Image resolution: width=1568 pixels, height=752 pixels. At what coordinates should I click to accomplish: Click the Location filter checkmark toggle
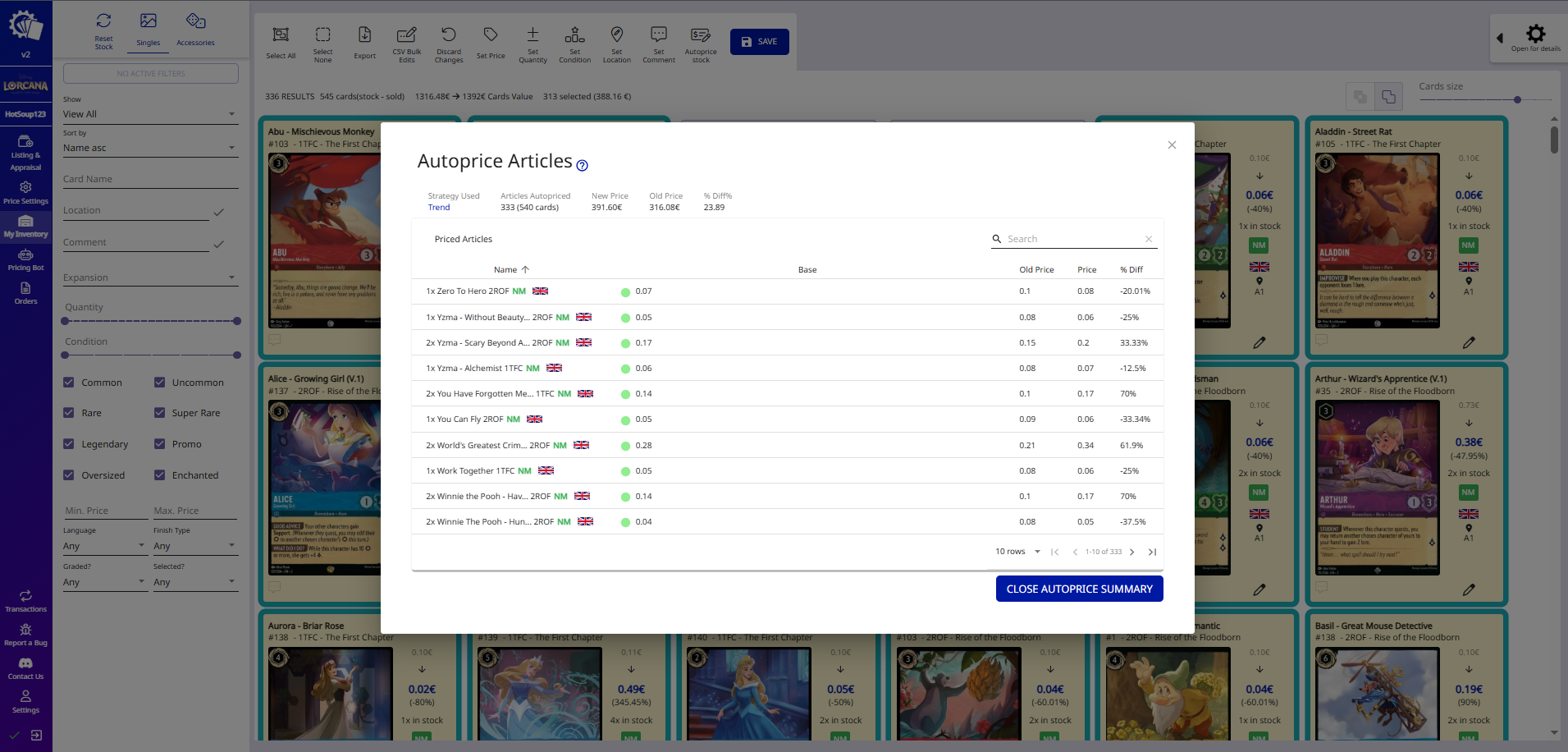(218, 212)
